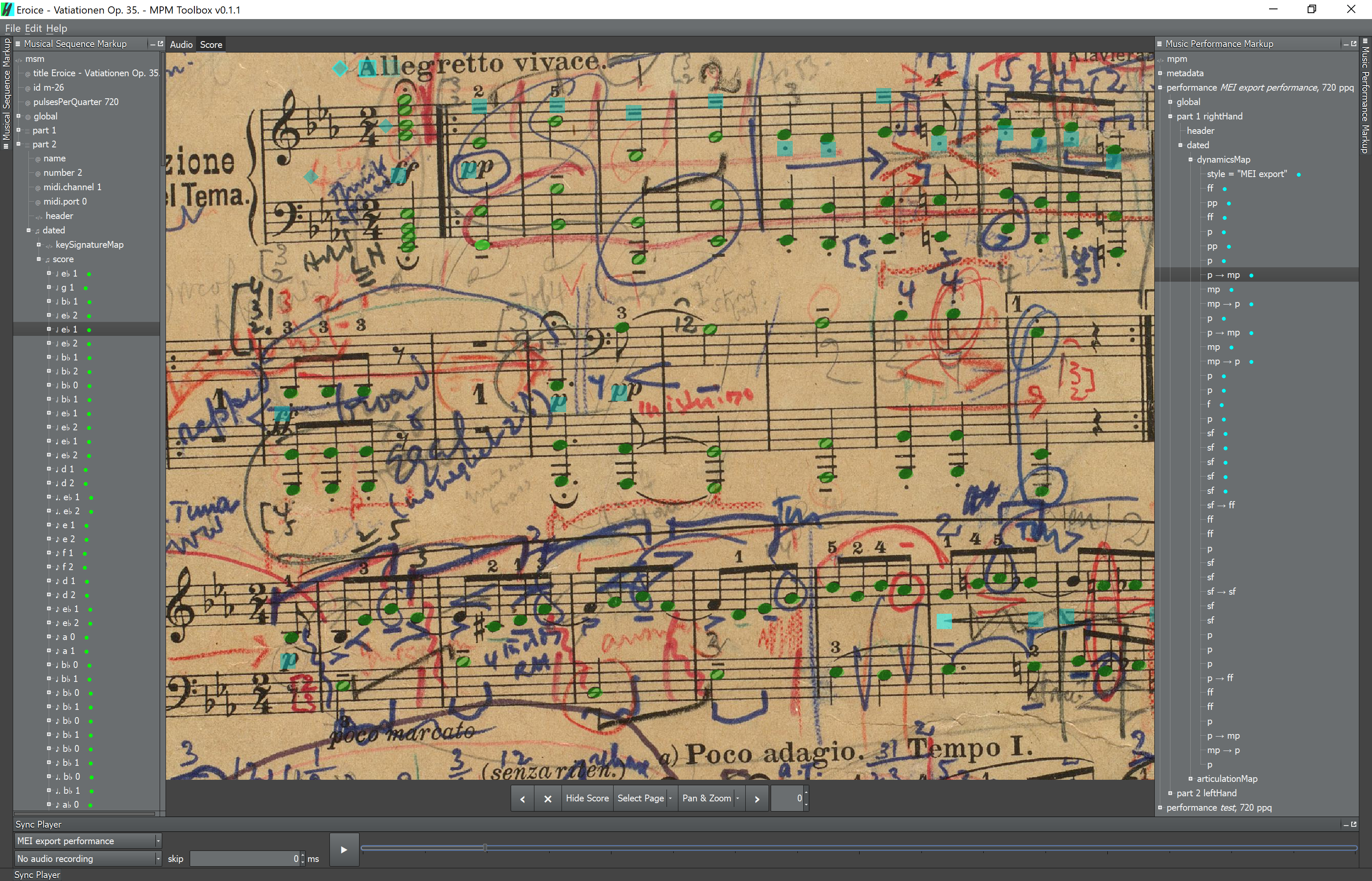Minimize the Music Performance Markup panel
1372x881 pixels.
[1345, 44]
